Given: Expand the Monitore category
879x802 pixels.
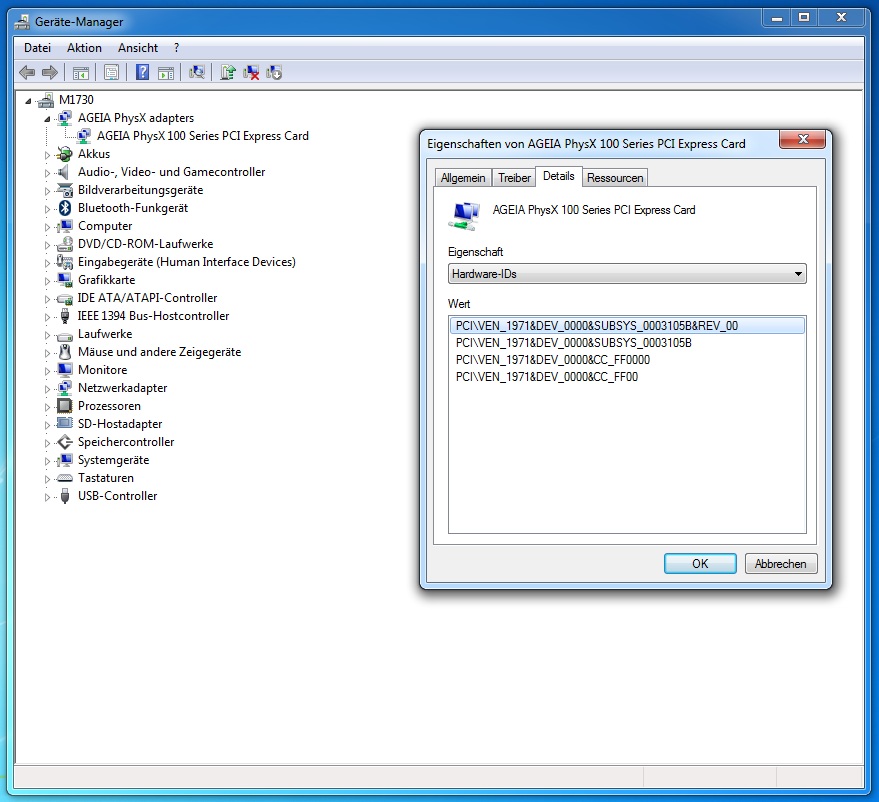Looking at the screenshot, I should pyautogui.click(x=47, y=371).
